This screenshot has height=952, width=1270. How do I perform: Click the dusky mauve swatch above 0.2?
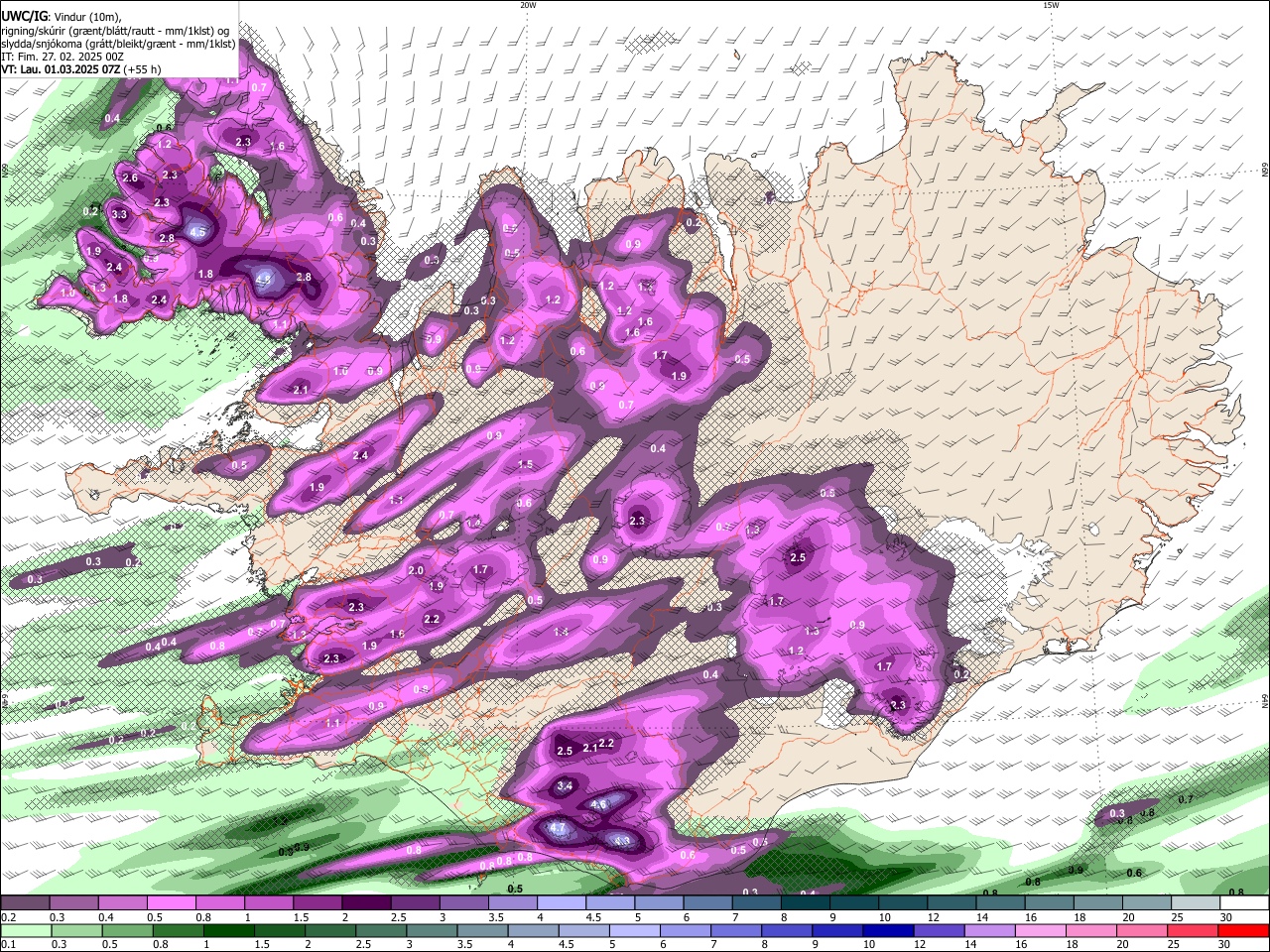click(x=25, y=902)
